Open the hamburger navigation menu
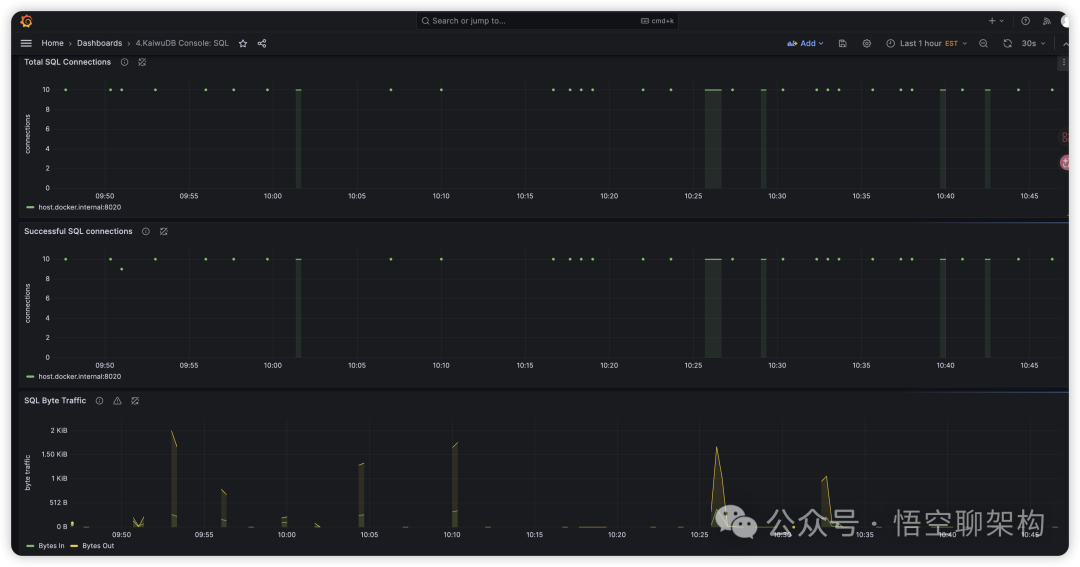 pos(26,44)
